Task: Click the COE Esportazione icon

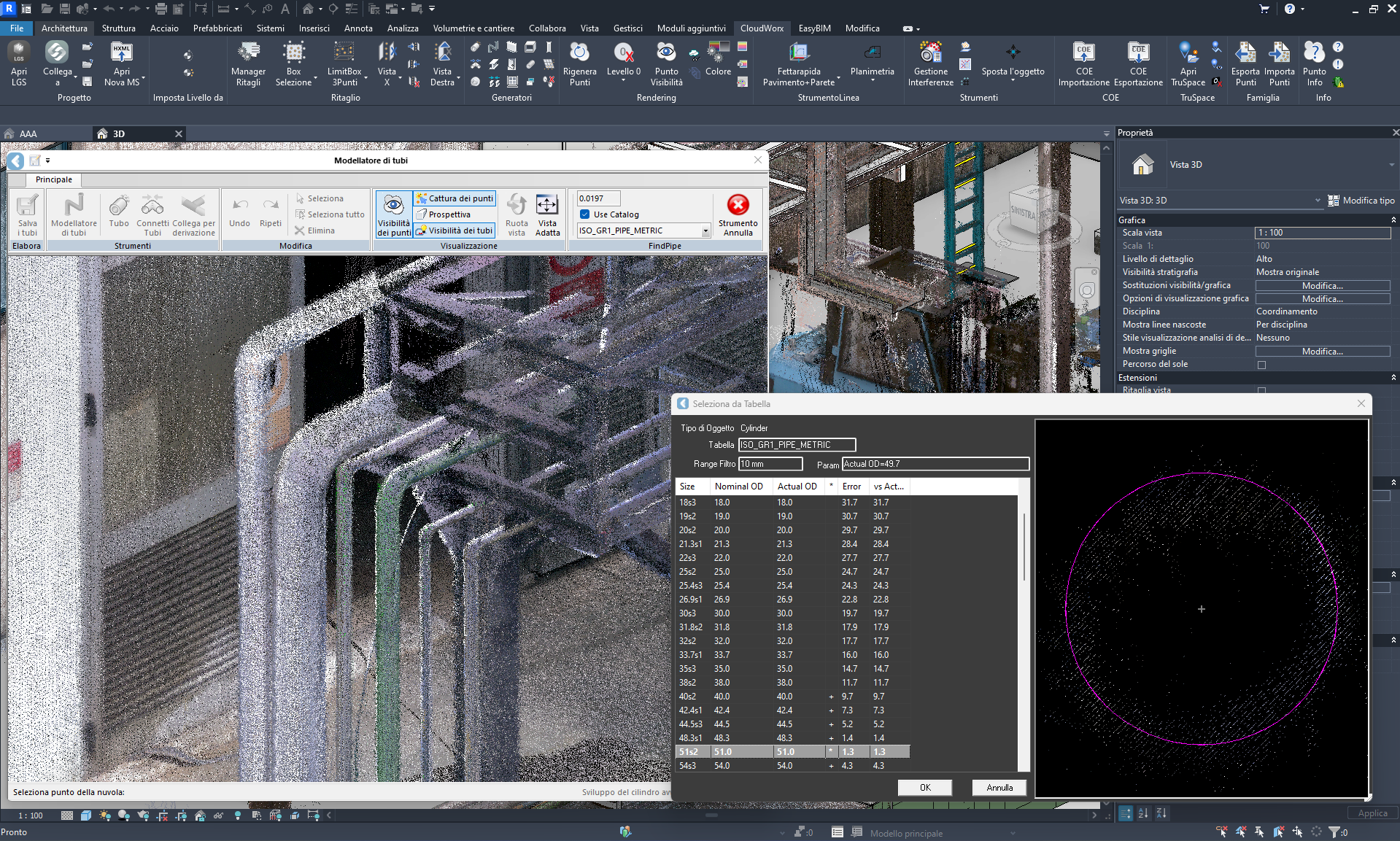Action: tap(1138, 63)
